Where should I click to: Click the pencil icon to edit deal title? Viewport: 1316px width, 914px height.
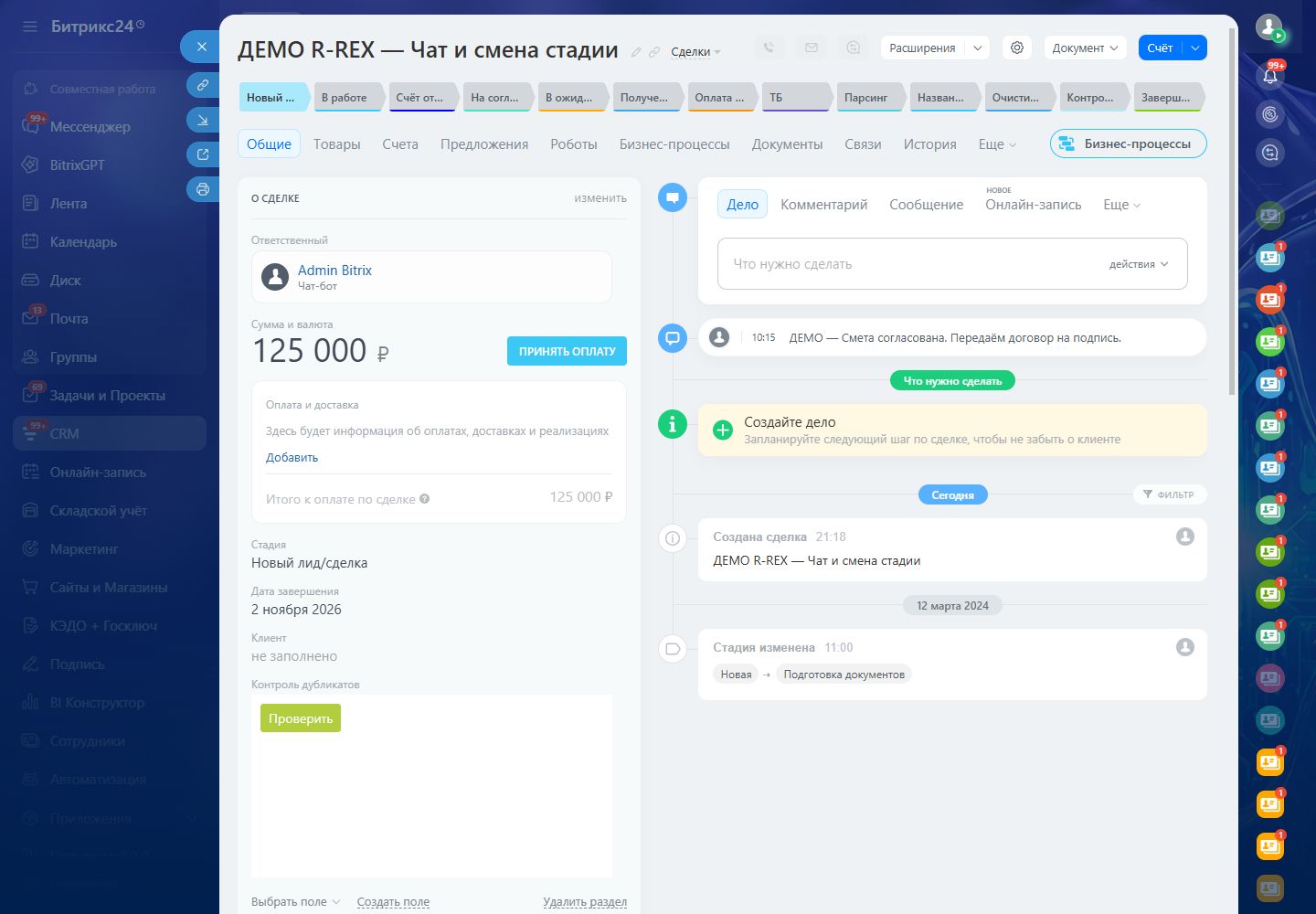point(636,52)
